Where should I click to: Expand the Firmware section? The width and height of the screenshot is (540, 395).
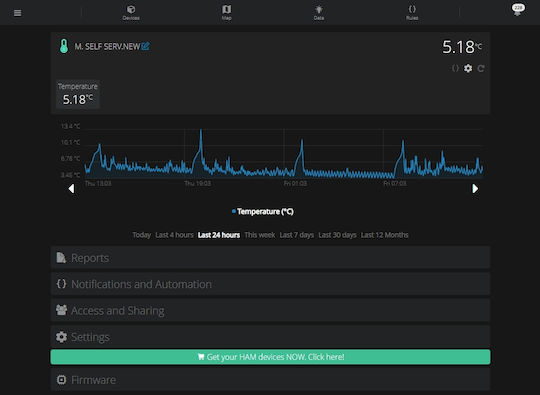[270, 380]
